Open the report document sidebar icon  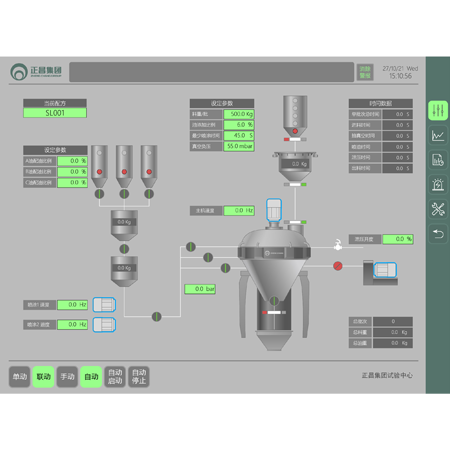438,160
